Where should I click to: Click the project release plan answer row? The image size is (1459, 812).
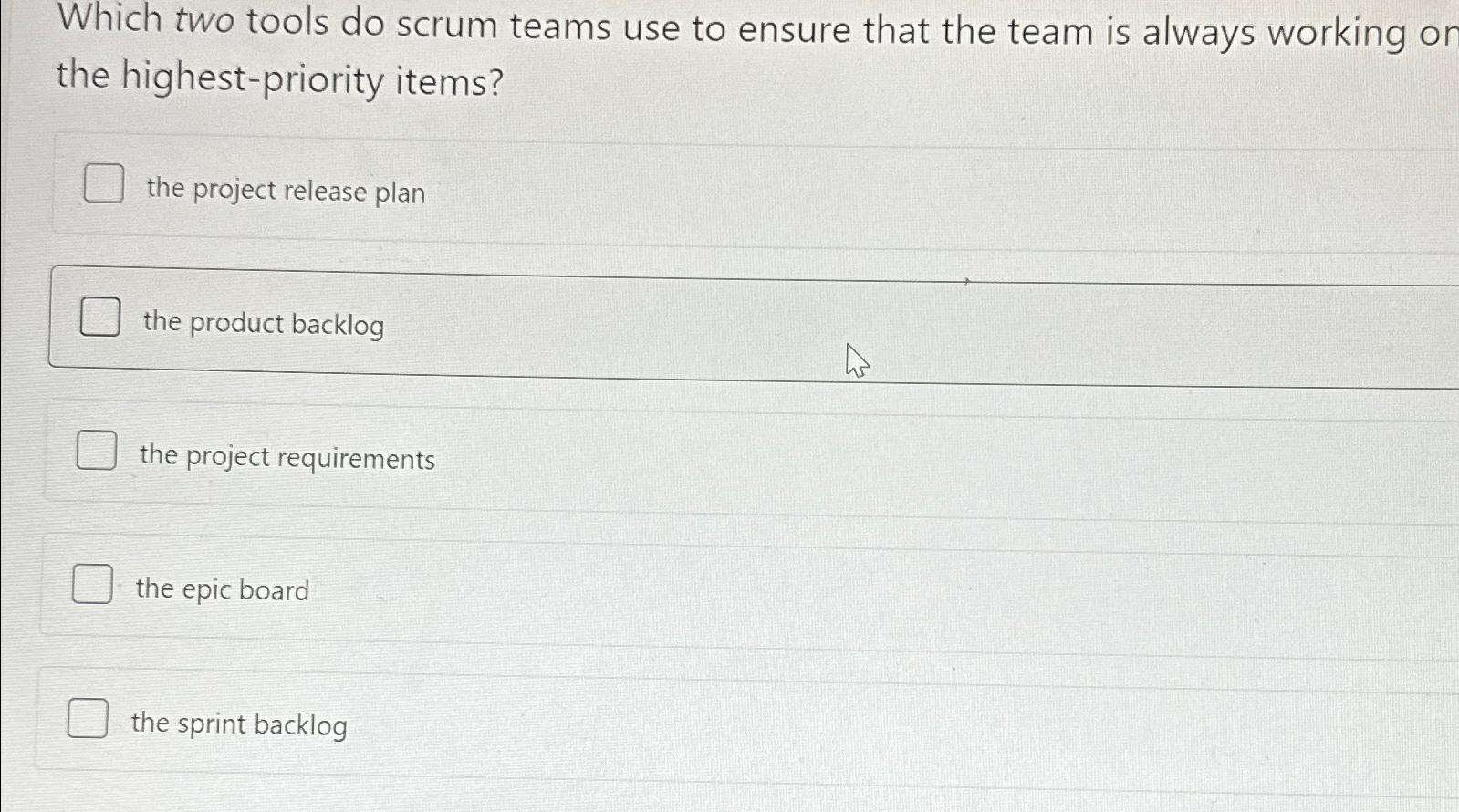coord(639,187)
